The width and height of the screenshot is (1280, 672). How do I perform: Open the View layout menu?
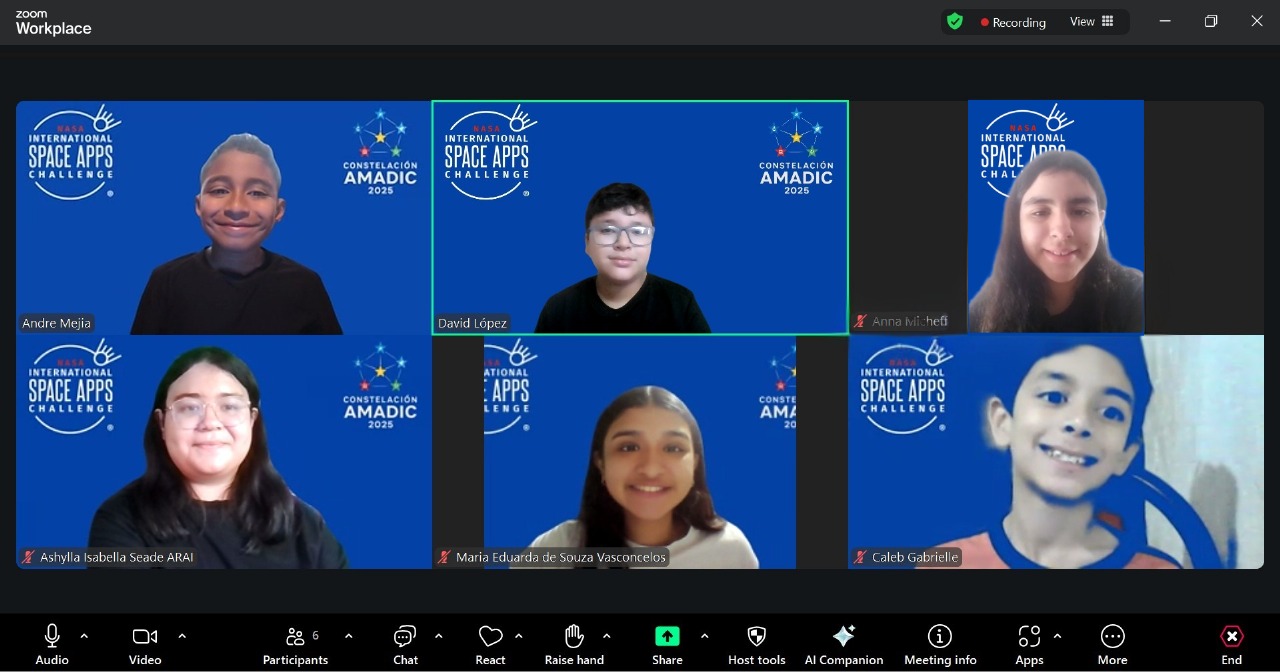pyautogui.click(x=1092, y=22)
